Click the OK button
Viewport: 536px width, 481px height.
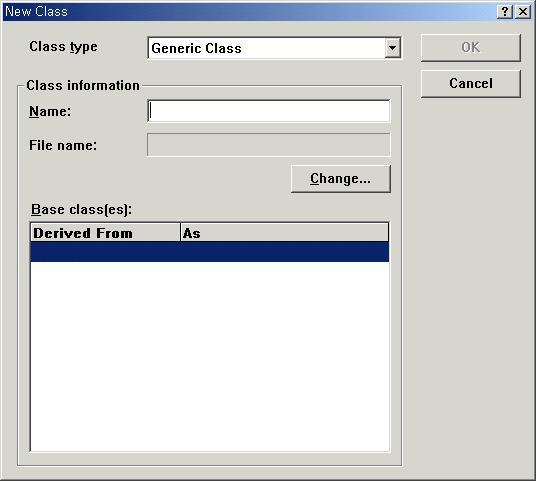[471, 48]
